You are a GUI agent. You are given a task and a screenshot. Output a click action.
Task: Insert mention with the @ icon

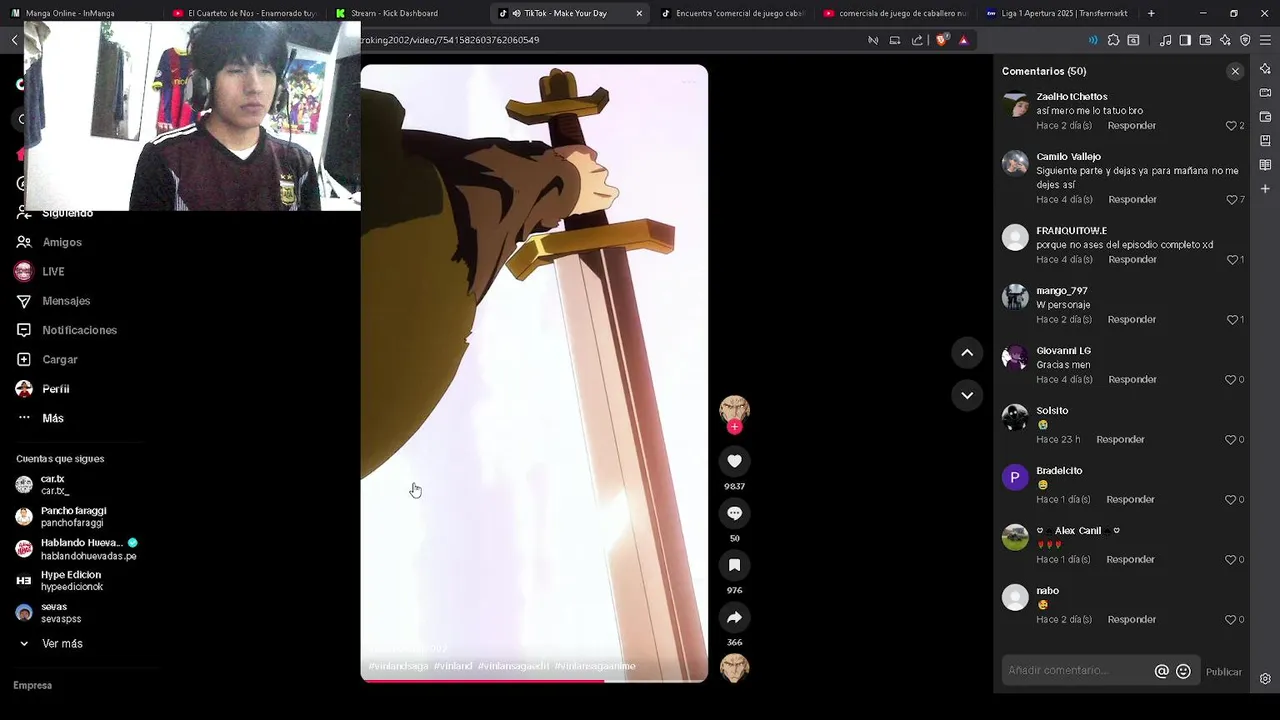point(1161,672)
